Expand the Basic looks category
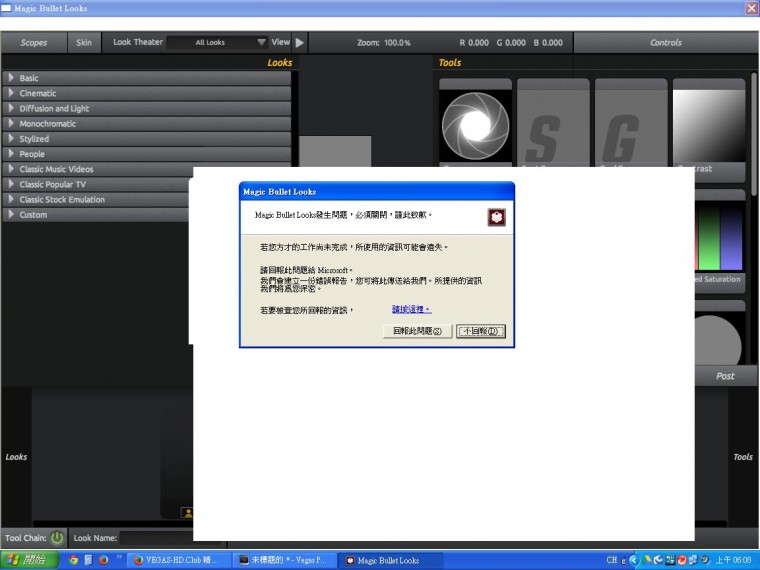 [x=147, y=78]
